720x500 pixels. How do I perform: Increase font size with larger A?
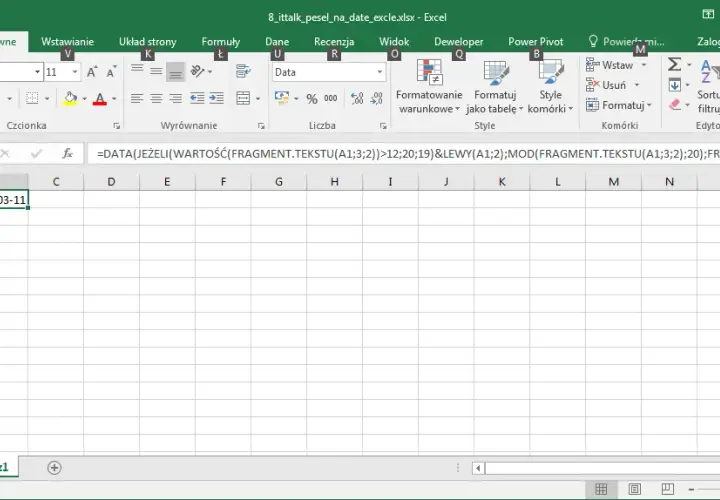point(91,72)
